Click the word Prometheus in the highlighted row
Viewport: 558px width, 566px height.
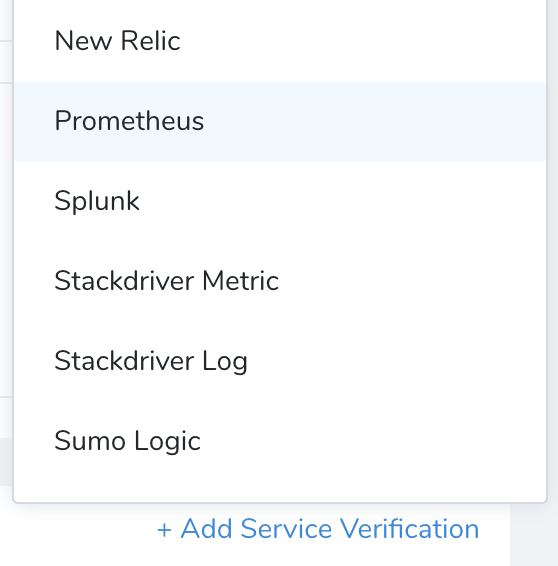point(129,121)
